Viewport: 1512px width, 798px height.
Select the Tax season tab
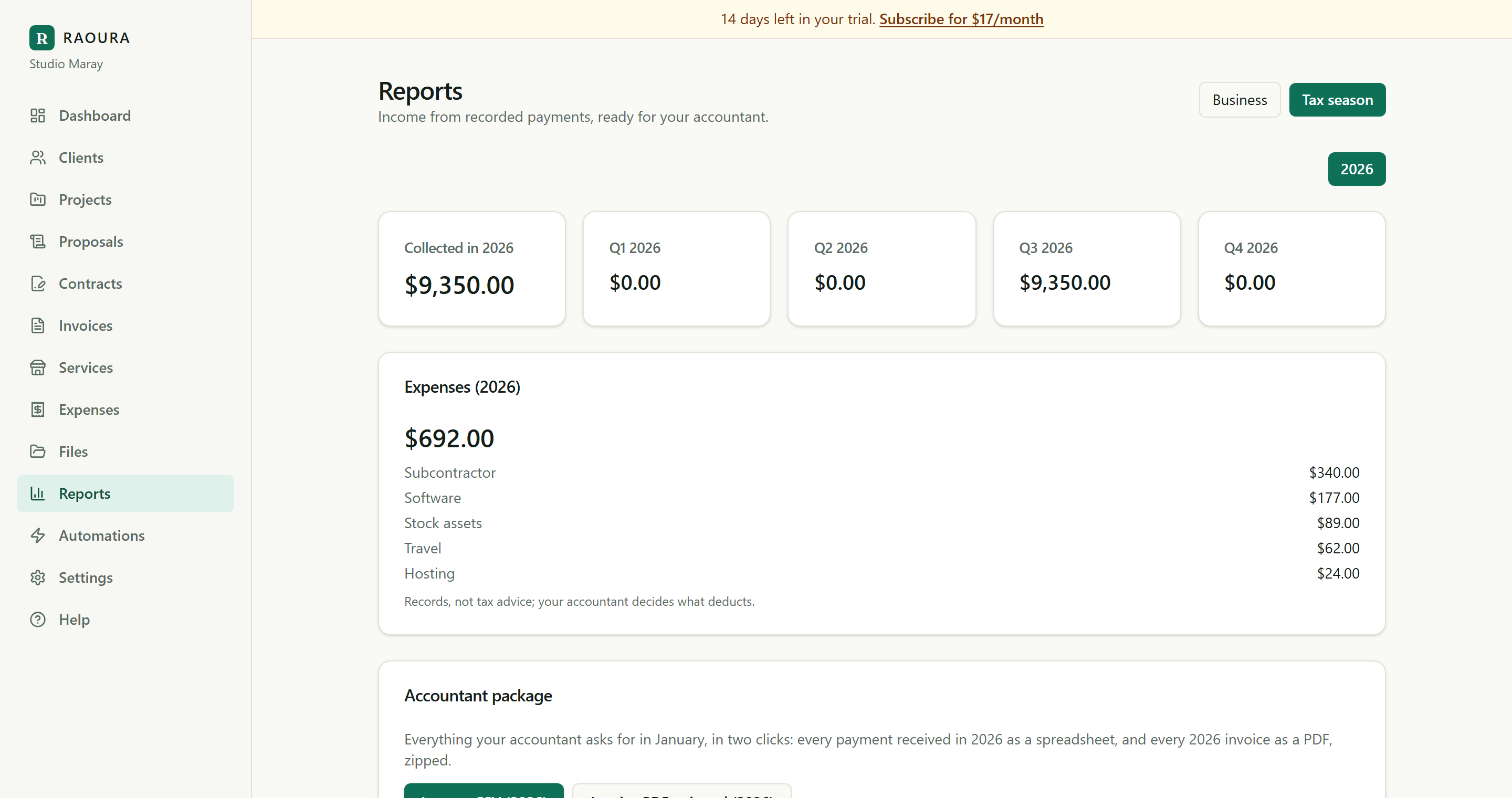coord(1337,100)
